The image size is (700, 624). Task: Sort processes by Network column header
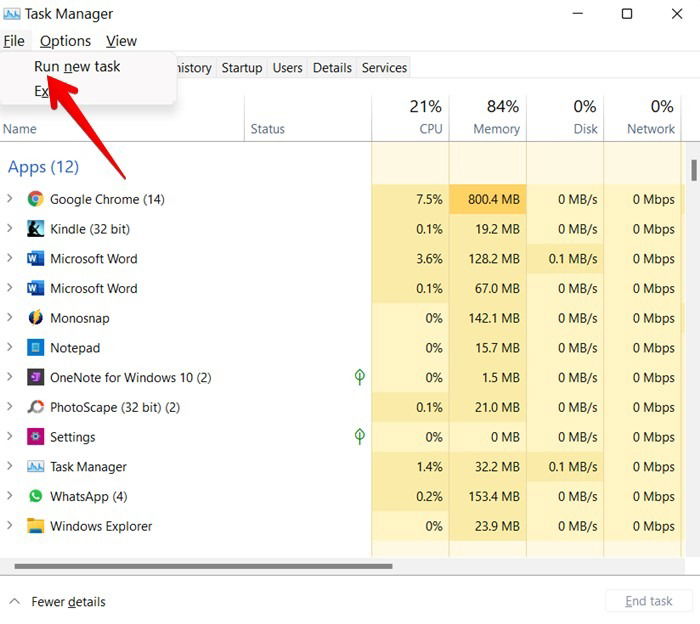coord(642,119)
